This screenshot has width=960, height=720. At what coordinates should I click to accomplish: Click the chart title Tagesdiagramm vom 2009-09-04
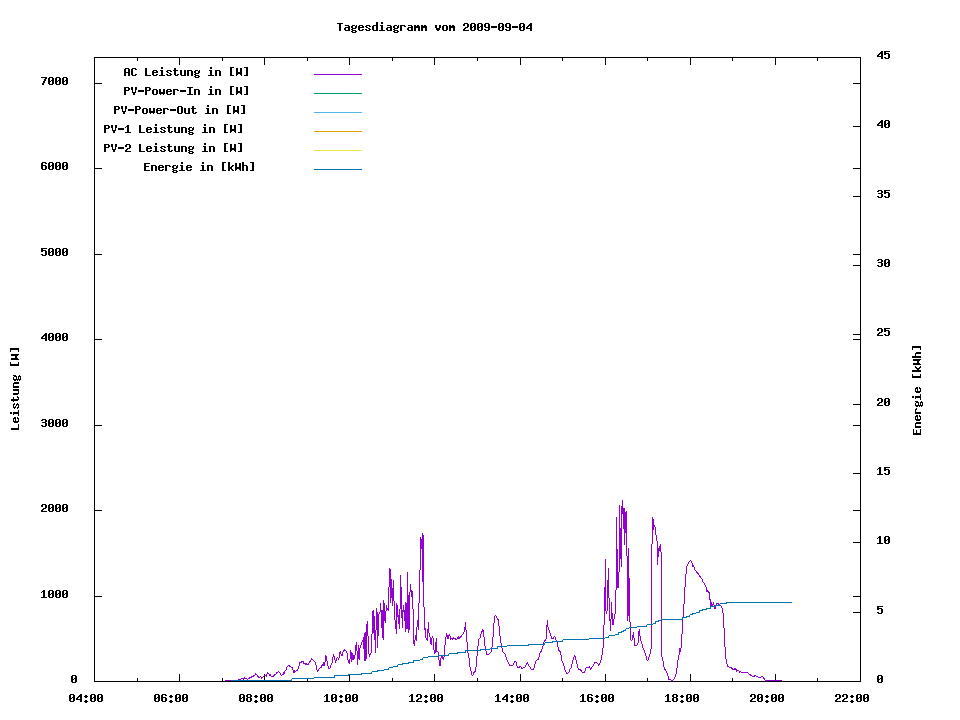tap(434, 27)
